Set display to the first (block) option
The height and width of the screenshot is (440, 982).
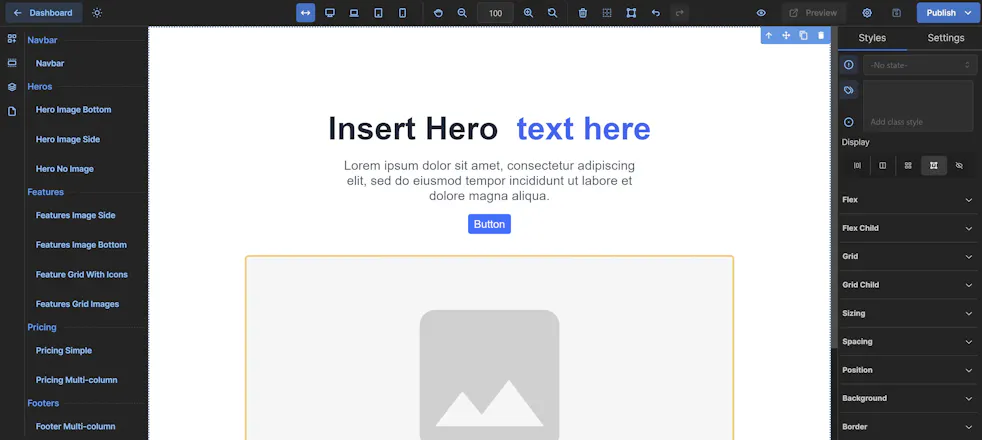(857, 166)
